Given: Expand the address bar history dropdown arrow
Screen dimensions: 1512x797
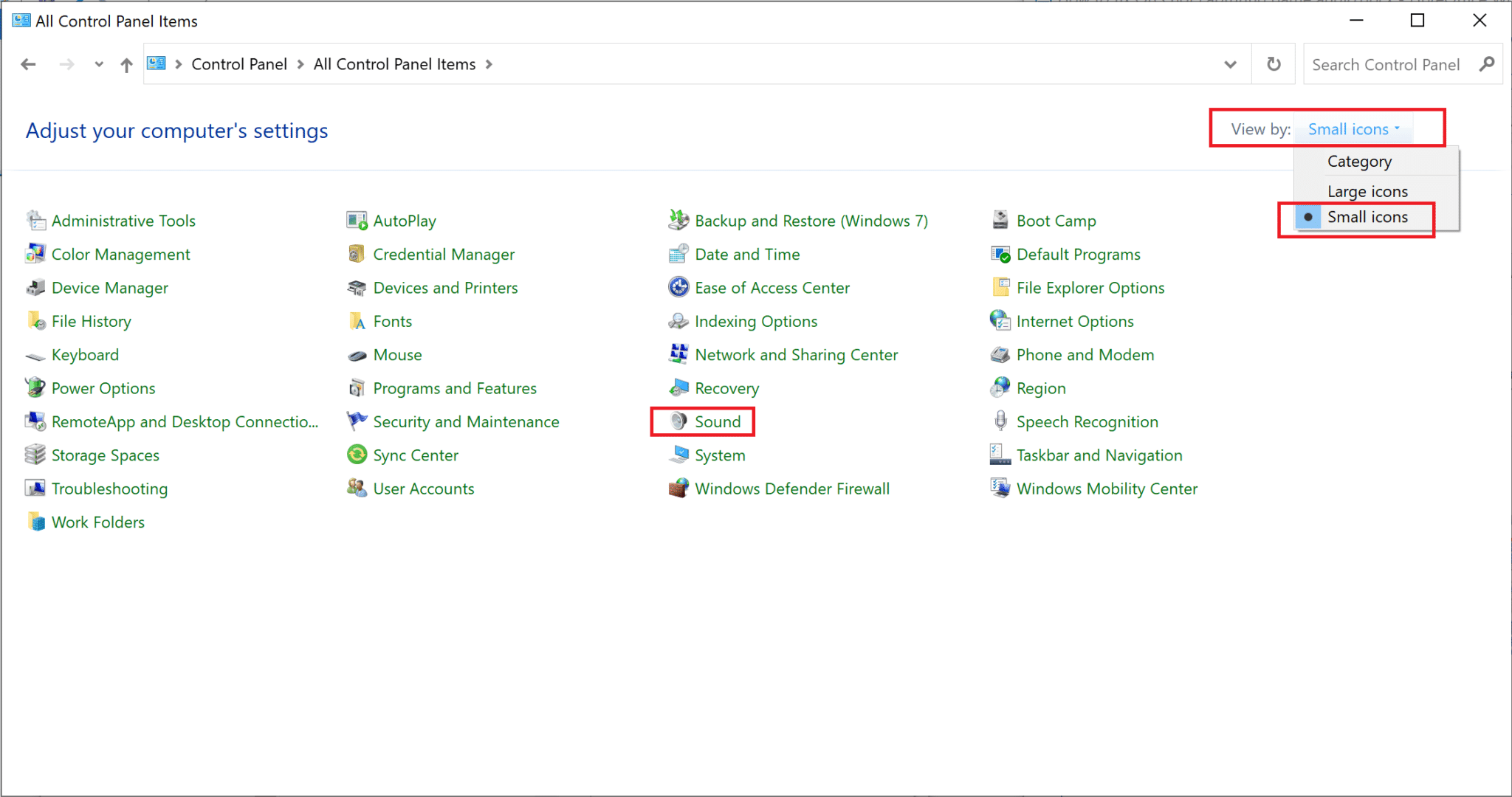Looking at the screenshot, I should click(x=1230, y=64).
